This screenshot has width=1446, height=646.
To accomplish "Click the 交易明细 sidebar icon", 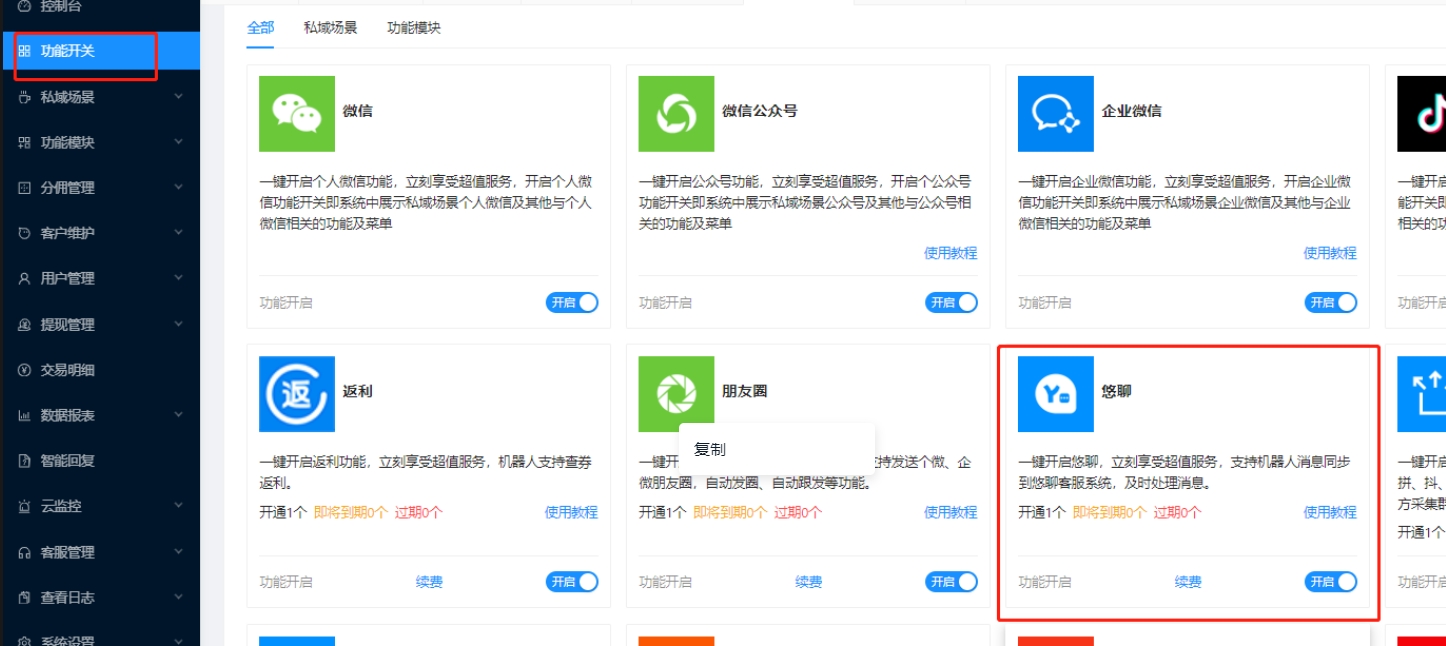I will 25,370.
